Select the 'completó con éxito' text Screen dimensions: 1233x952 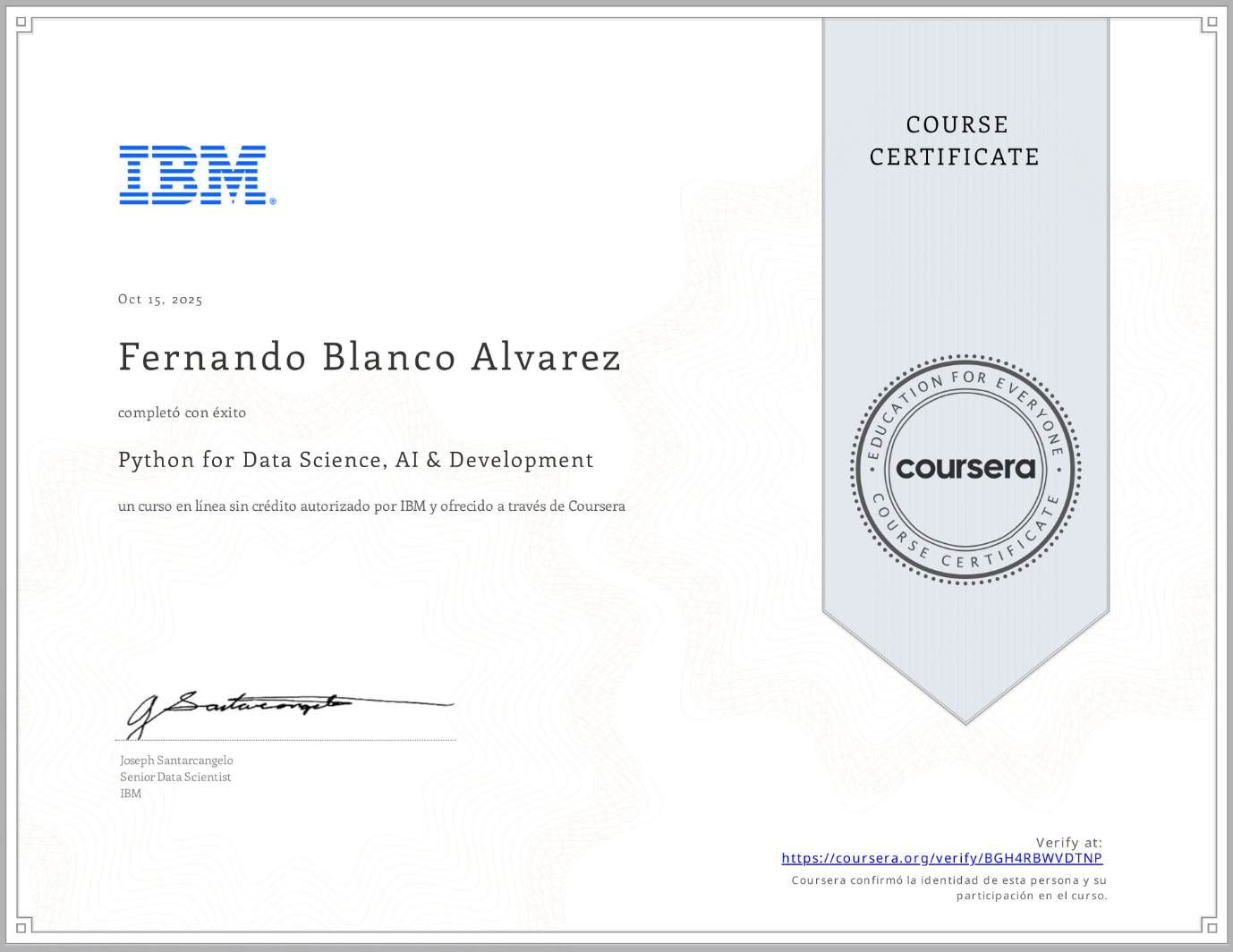[x=181, y=412]
